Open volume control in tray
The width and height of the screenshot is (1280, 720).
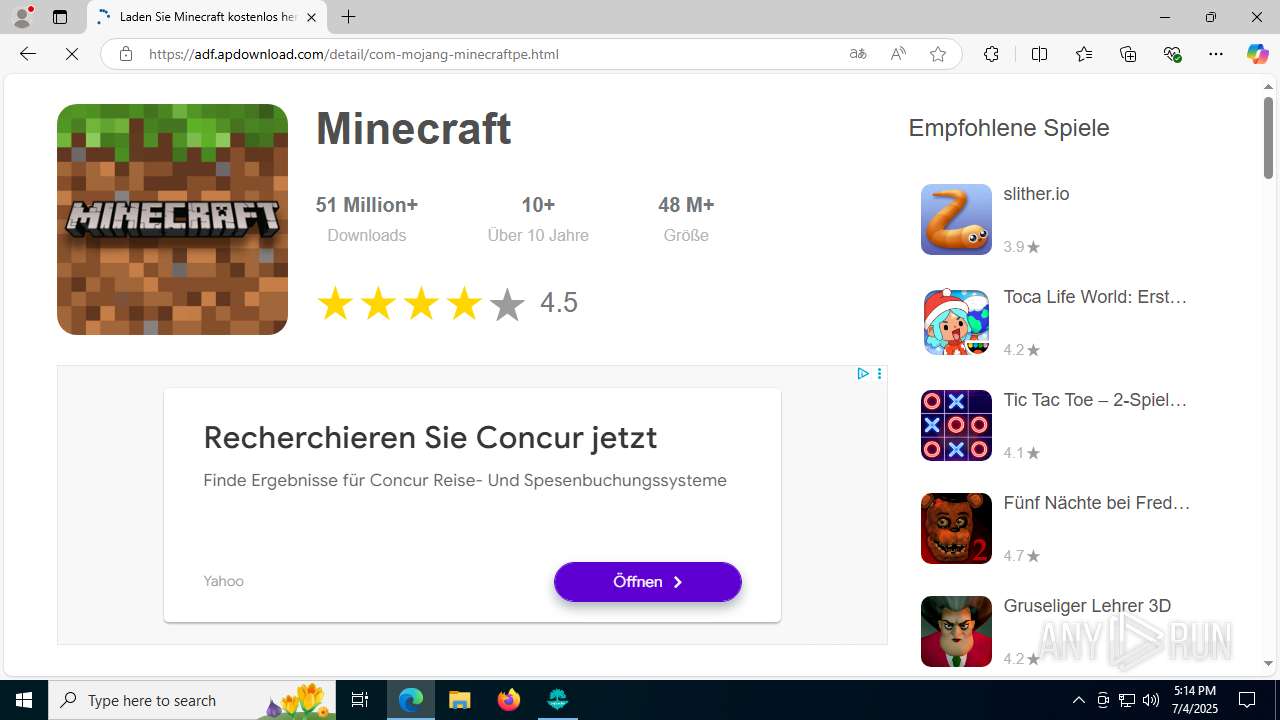1151,700
